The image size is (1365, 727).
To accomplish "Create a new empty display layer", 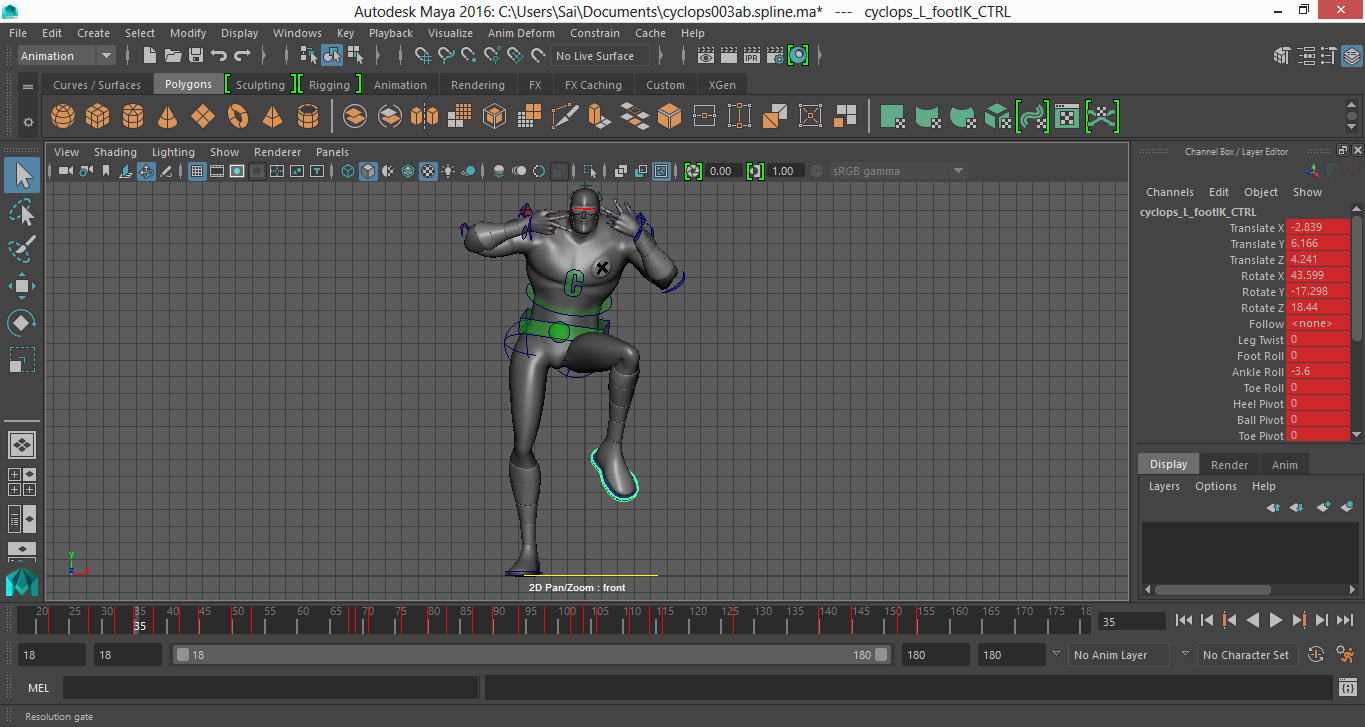I will pyautogui.click(x=1324, y=507).
